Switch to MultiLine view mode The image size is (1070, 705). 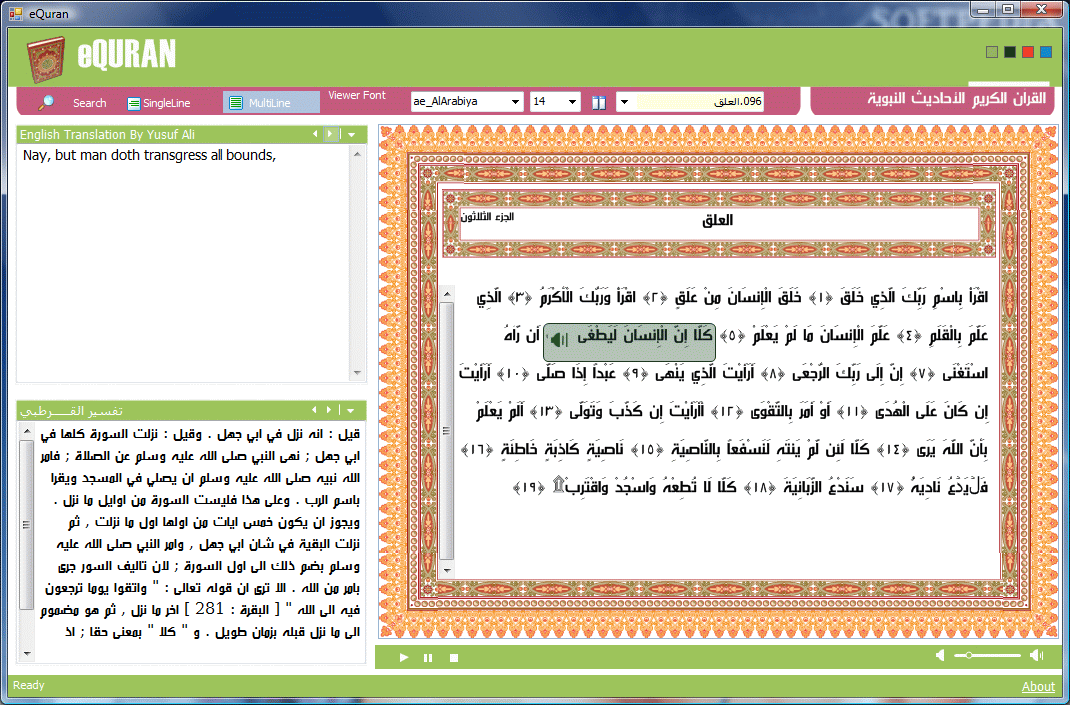271,102
